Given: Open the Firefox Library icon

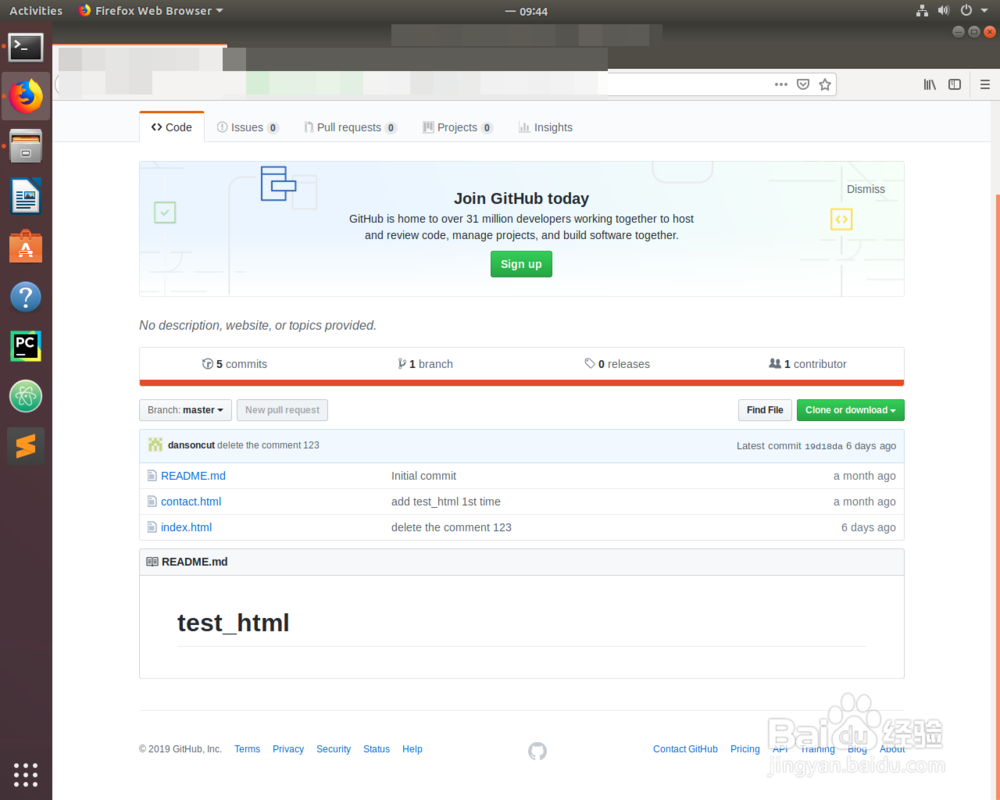Looking at the screenshot, I should tap(930, 84).
